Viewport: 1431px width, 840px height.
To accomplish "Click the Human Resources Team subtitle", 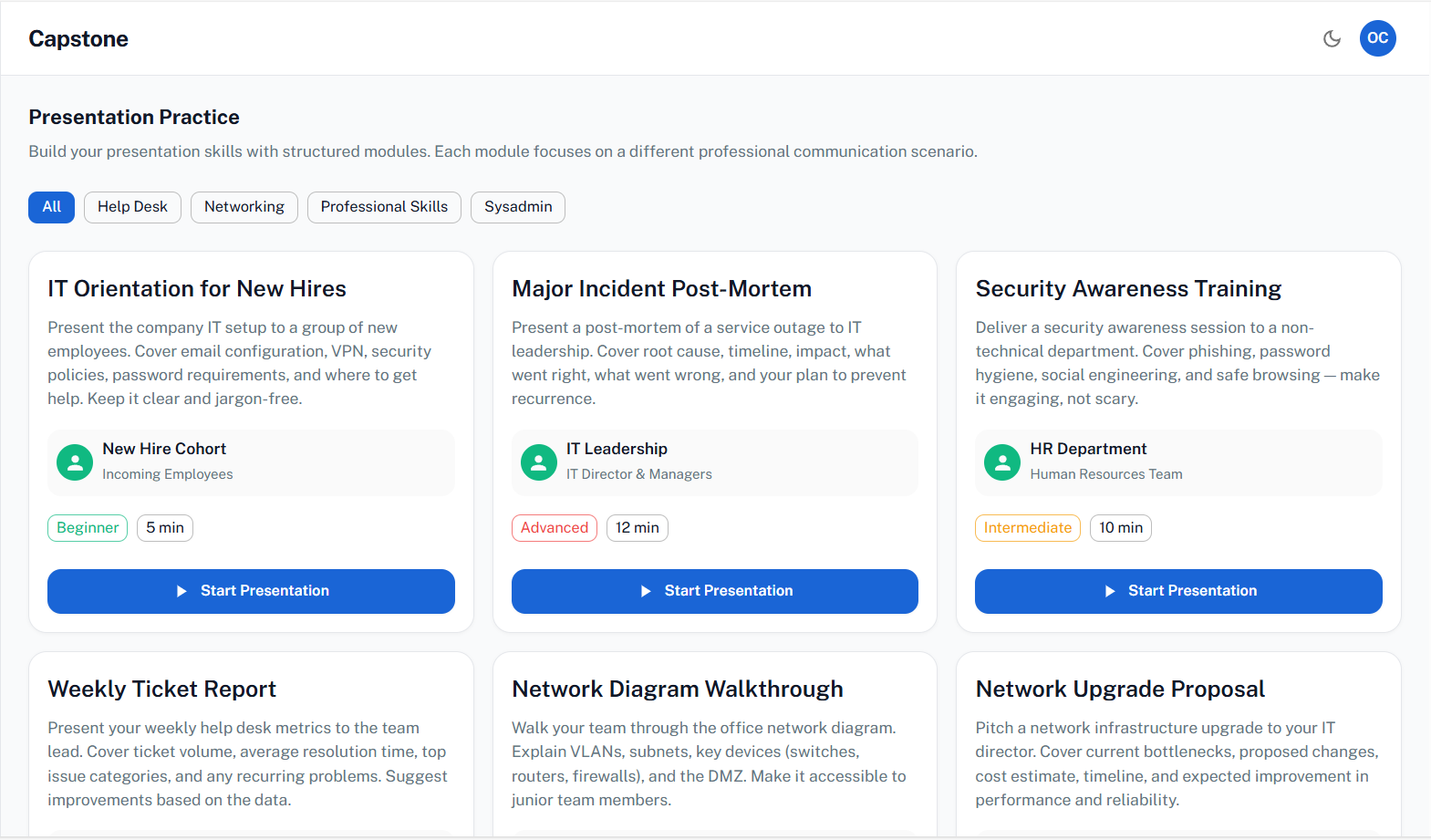I will (1106, 474).
